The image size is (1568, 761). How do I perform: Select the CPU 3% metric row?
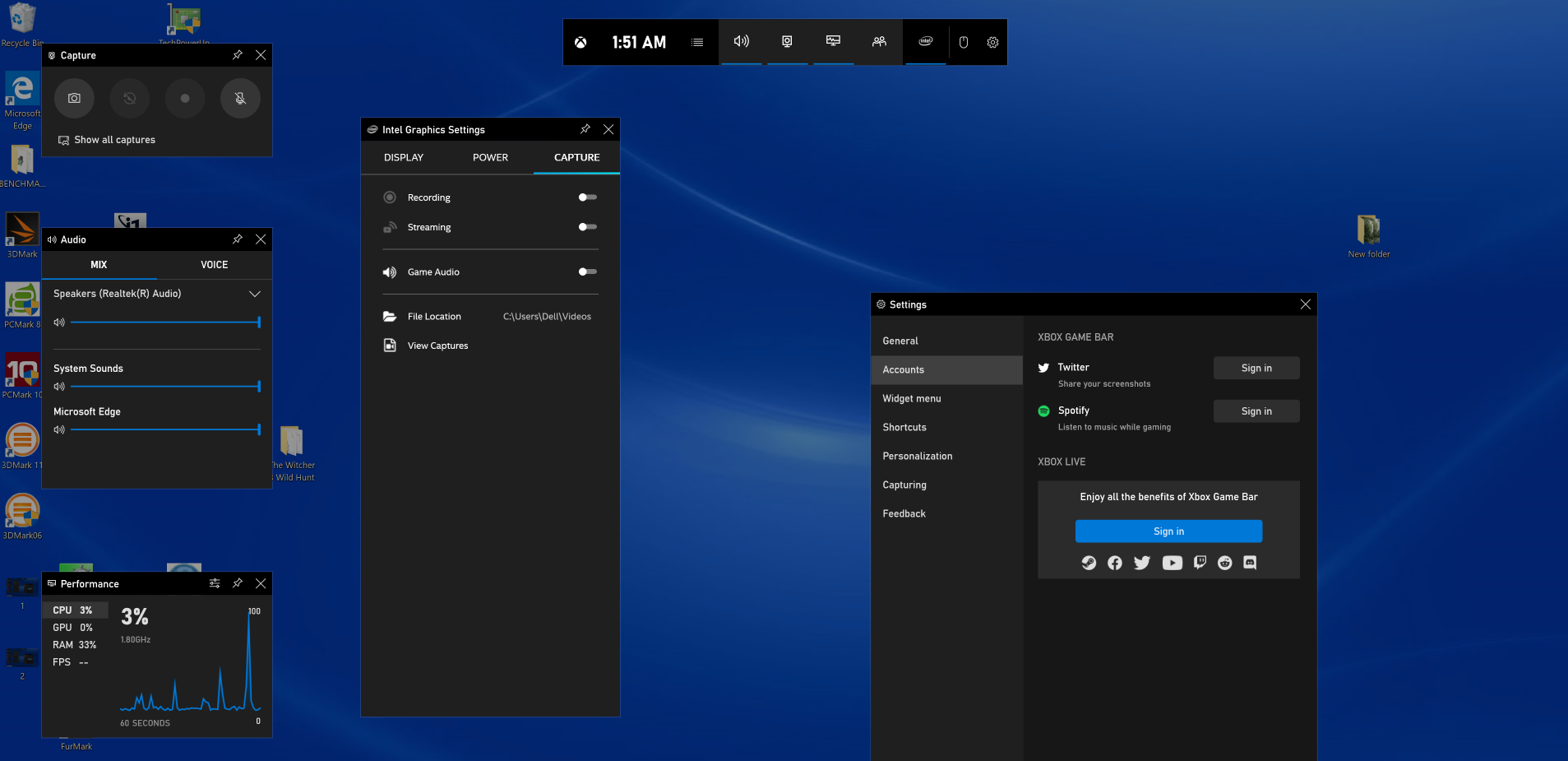tap(75, 610)
